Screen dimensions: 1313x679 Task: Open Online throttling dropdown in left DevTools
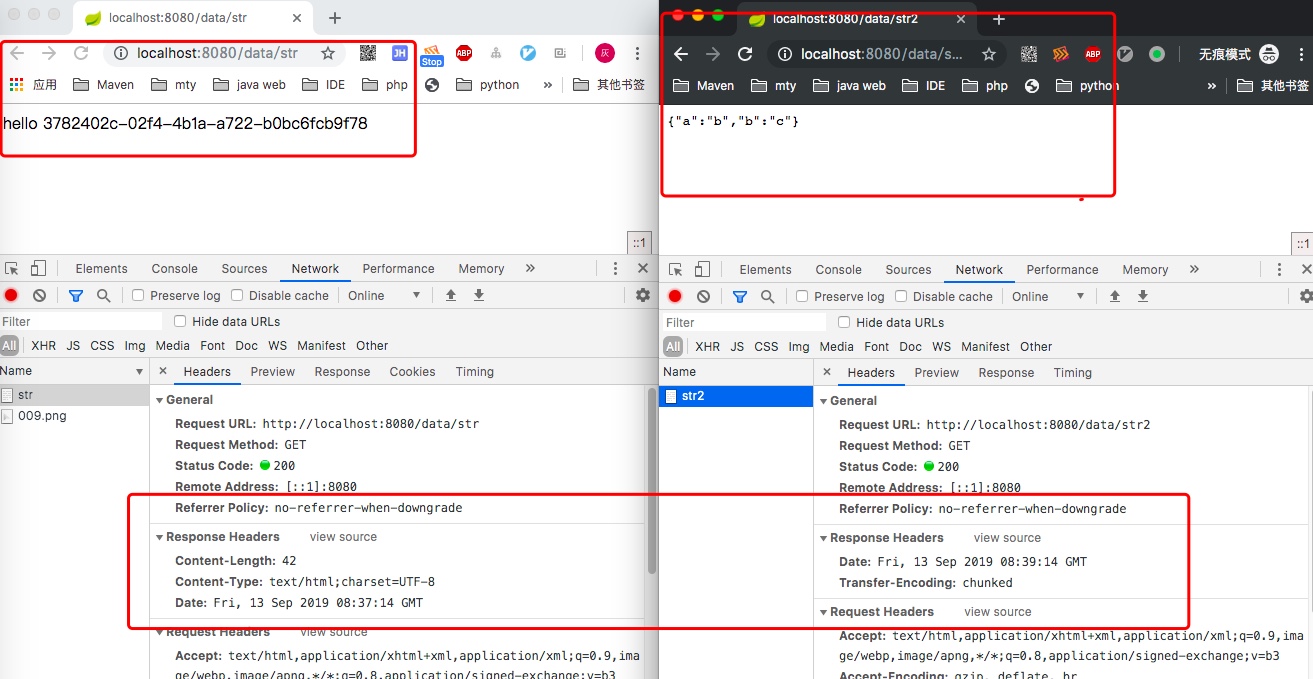click(x=384, y=295)
